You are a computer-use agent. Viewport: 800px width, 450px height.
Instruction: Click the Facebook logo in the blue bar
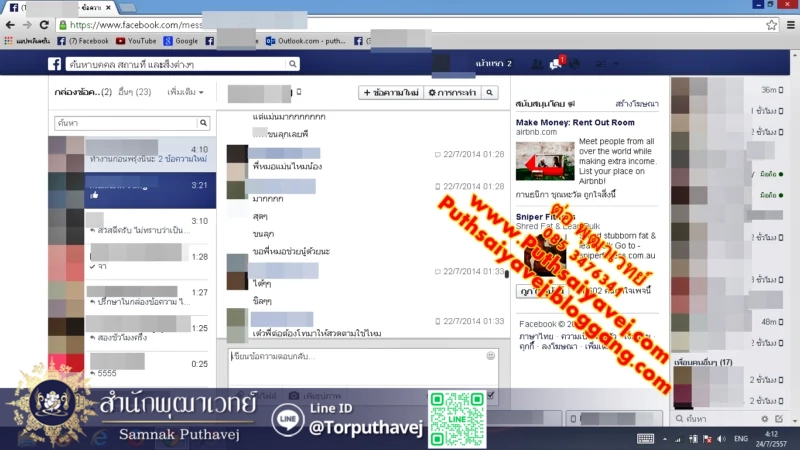[x=56, y=64]
